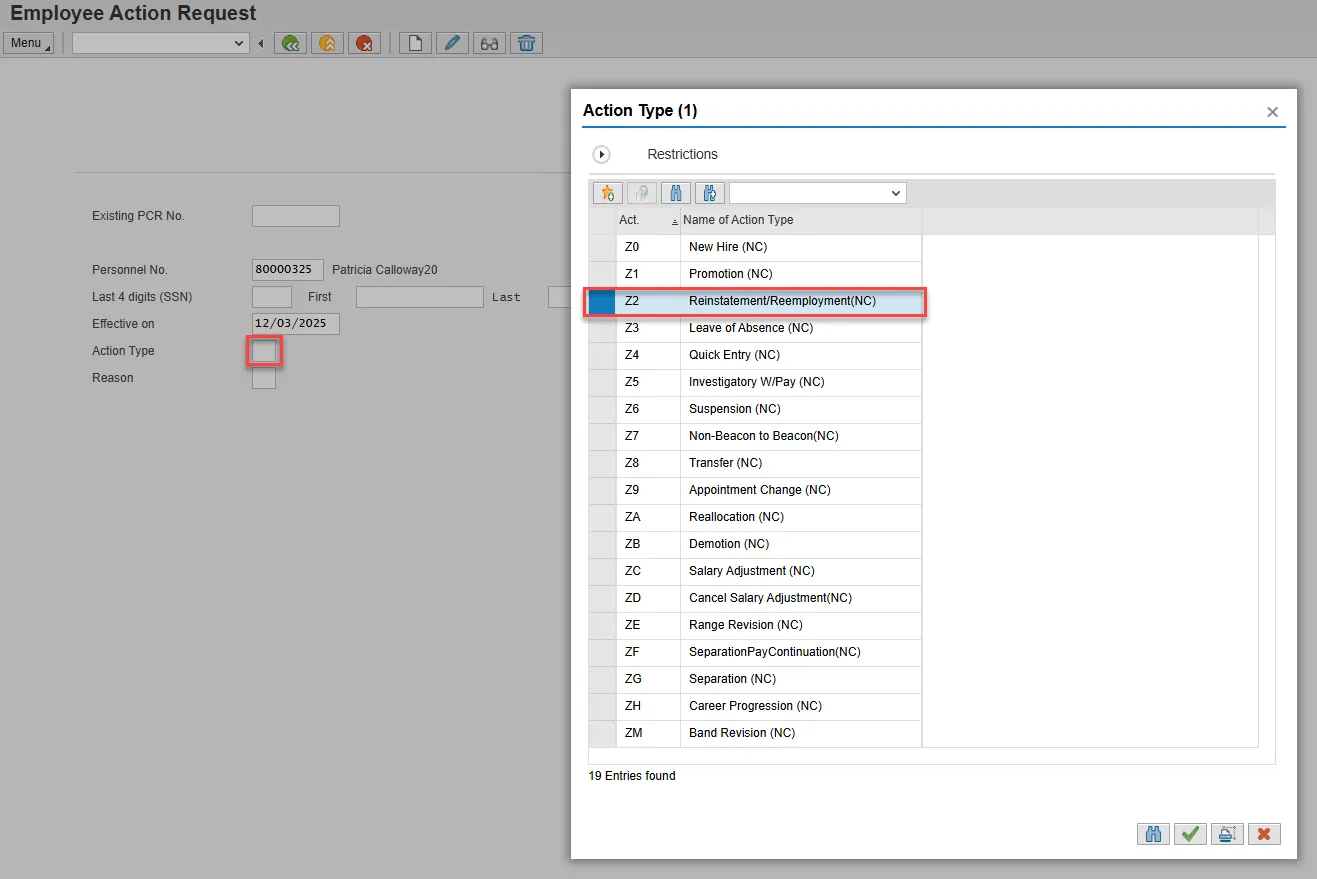
Task: Choose Promotion (NC) from the list
Action: 730,274
